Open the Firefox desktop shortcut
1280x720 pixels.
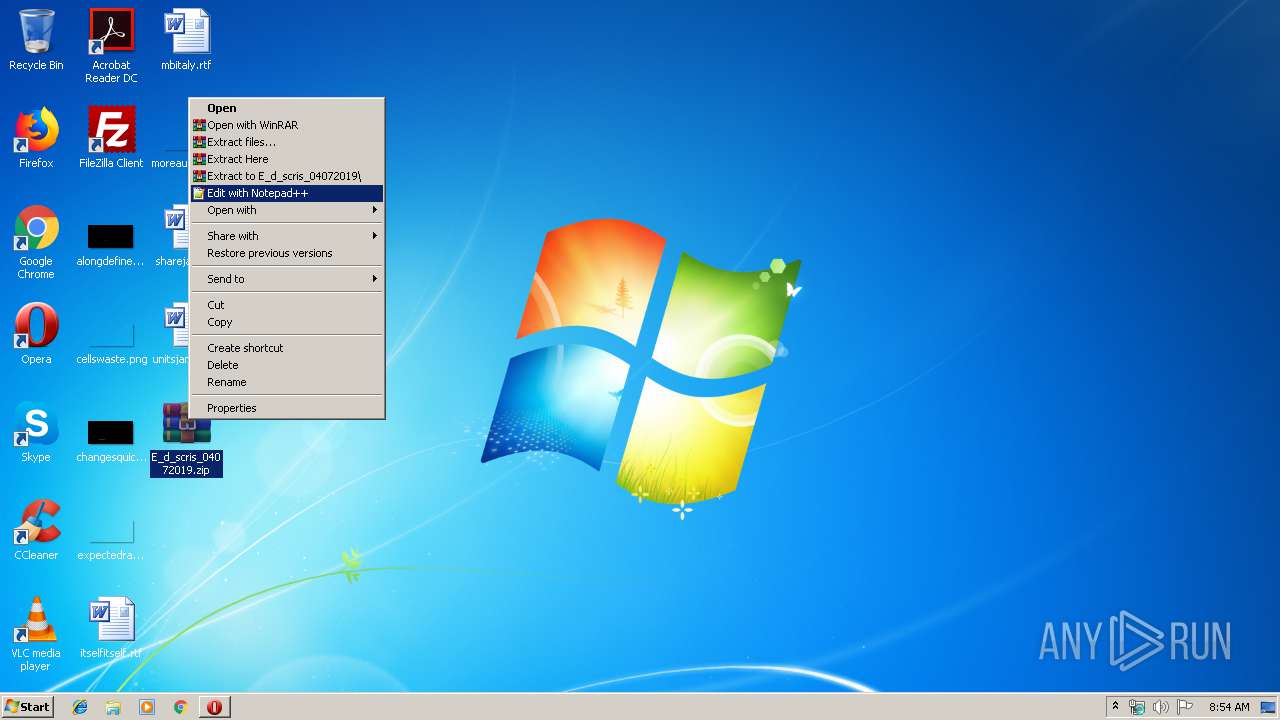[x=36, y=138]
